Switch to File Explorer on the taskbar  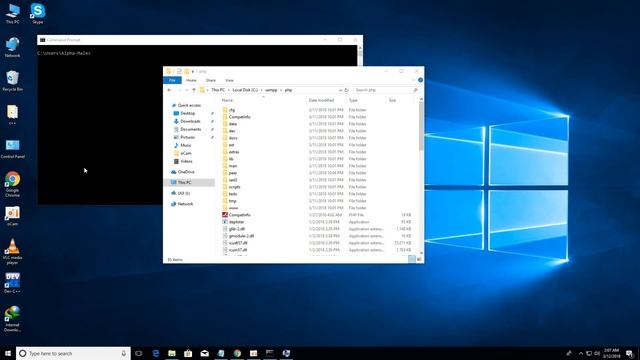172,353
